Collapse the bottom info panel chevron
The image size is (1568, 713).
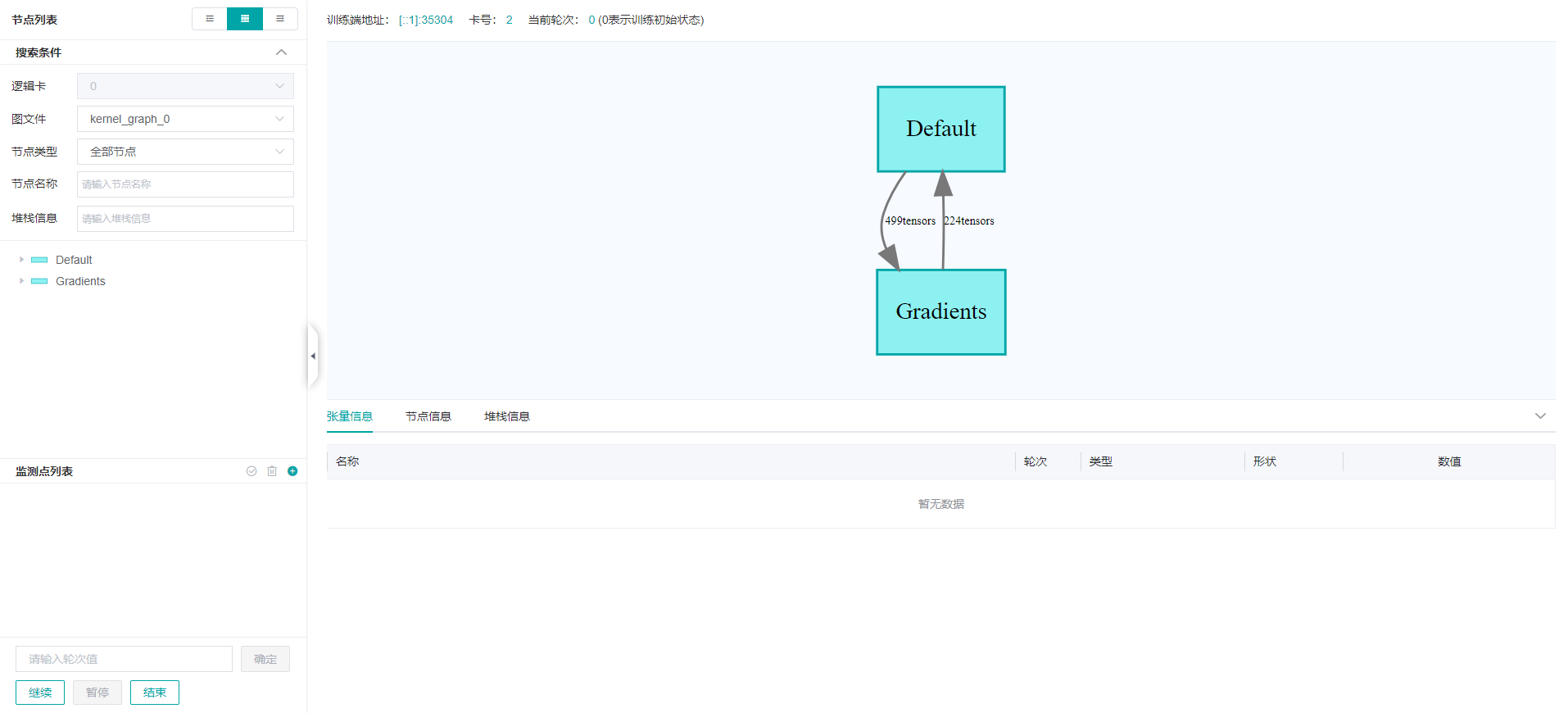tap(1540, 416)
